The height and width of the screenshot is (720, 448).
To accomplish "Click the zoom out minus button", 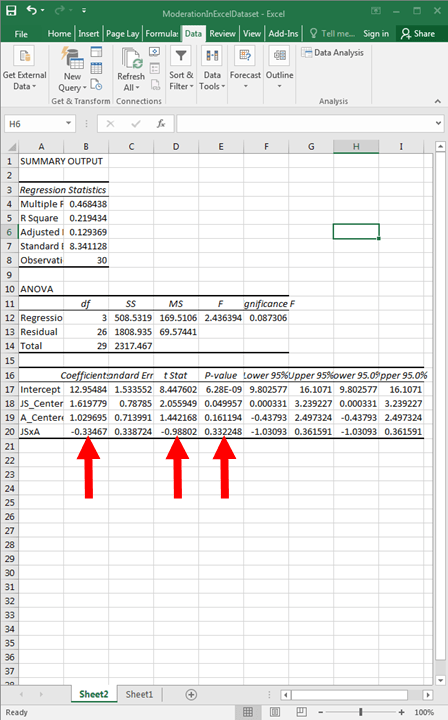I will [321, 712].
